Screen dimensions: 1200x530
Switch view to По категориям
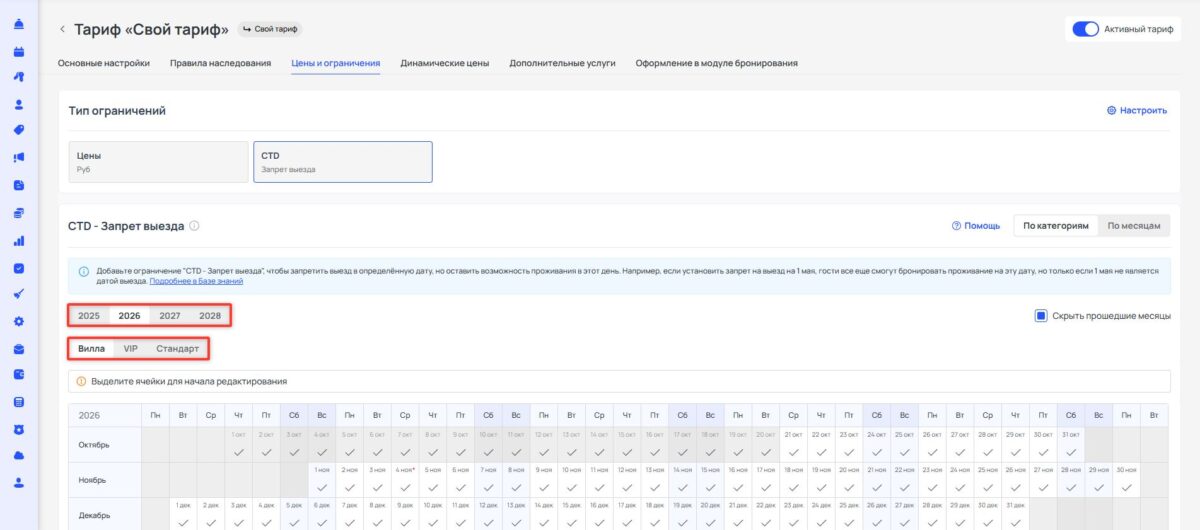click(1055, 226)
